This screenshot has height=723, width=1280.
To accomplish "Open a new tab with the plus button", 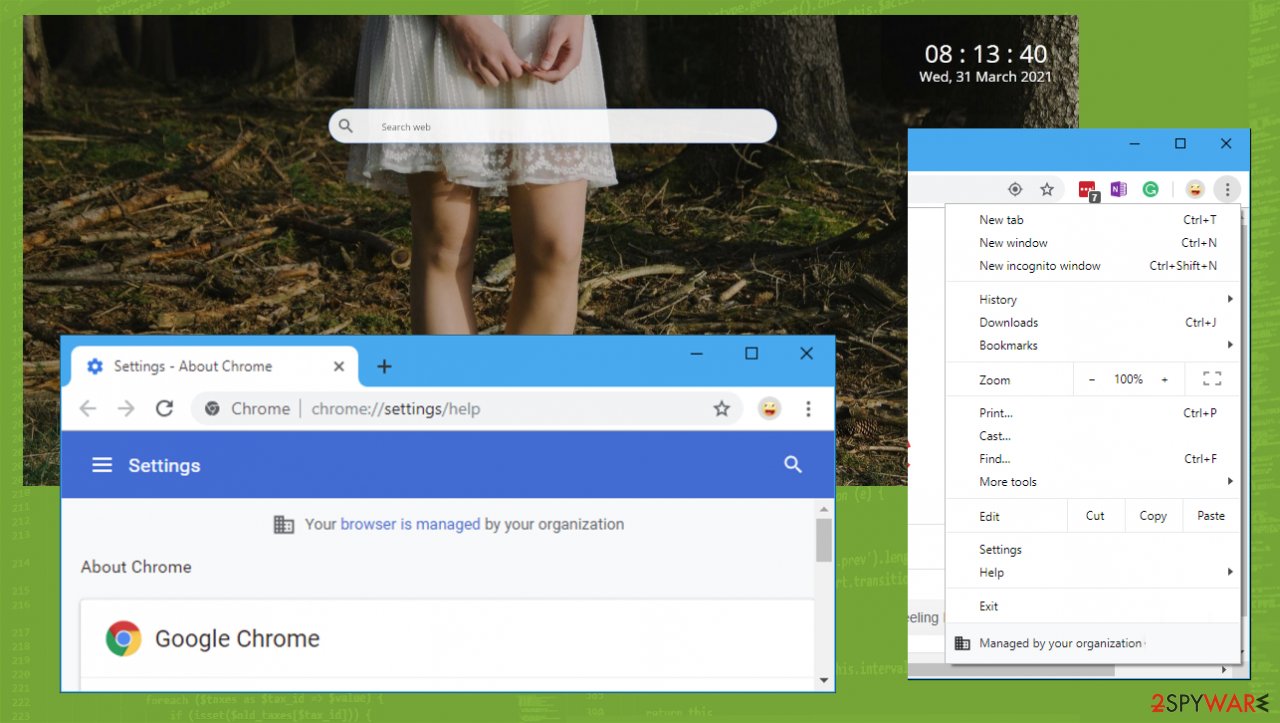I will coord(384,366).
